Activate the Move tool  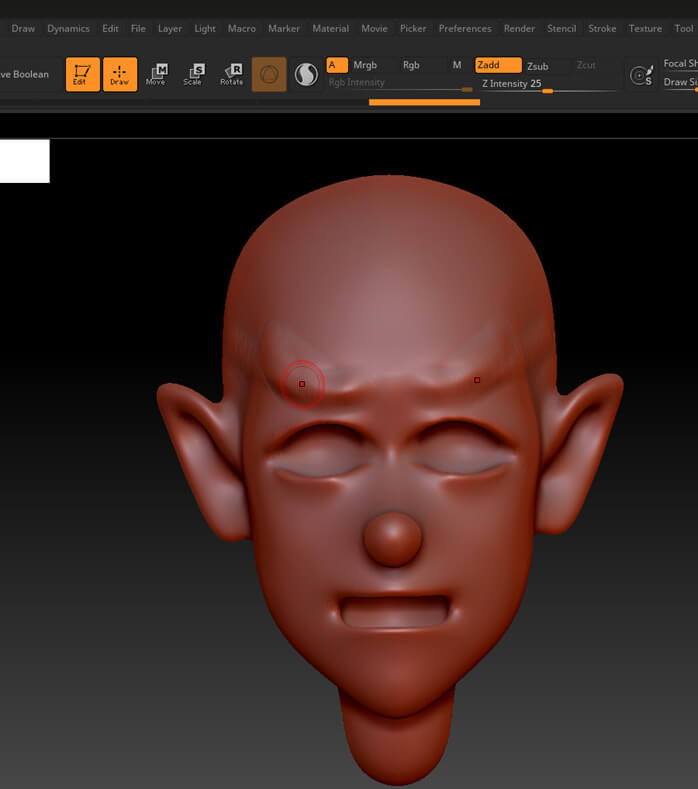[x=157, y=74]
